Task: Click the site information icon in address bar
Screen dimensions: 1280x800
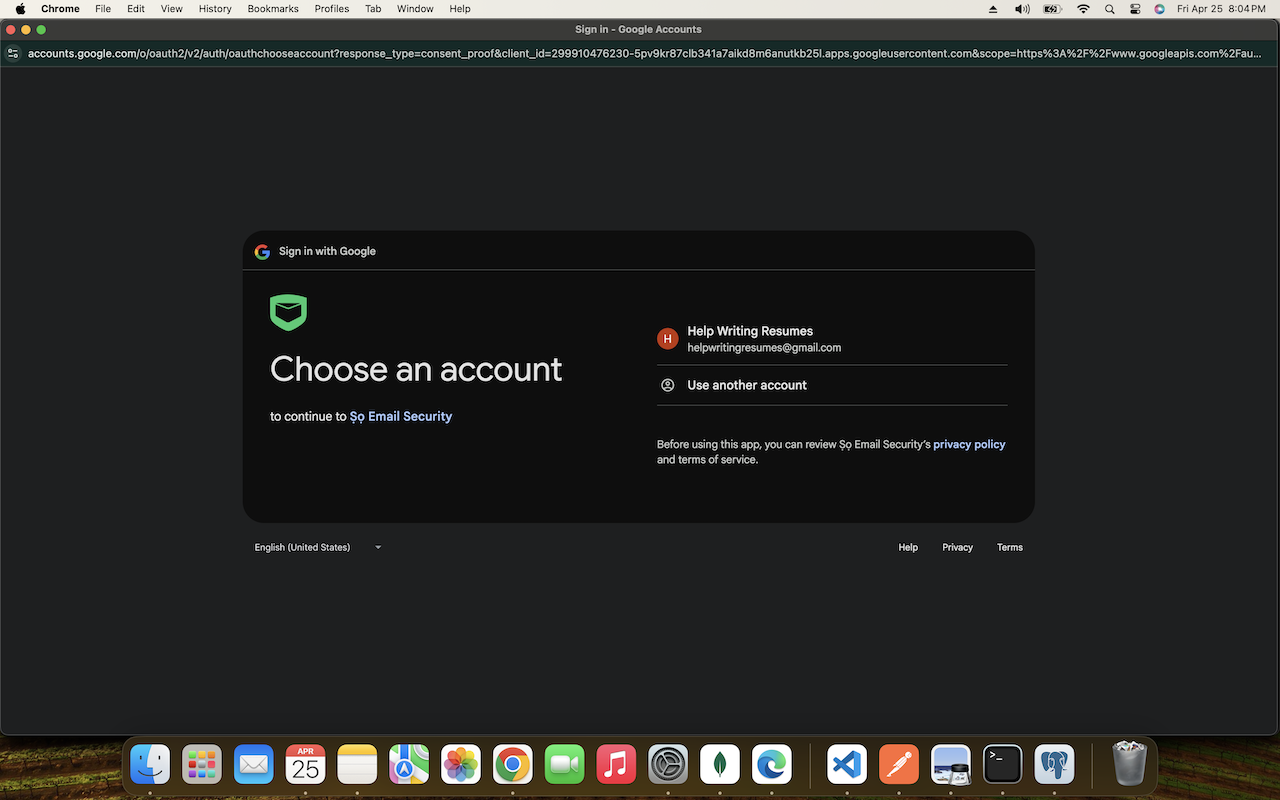Action: coord(13,53)
